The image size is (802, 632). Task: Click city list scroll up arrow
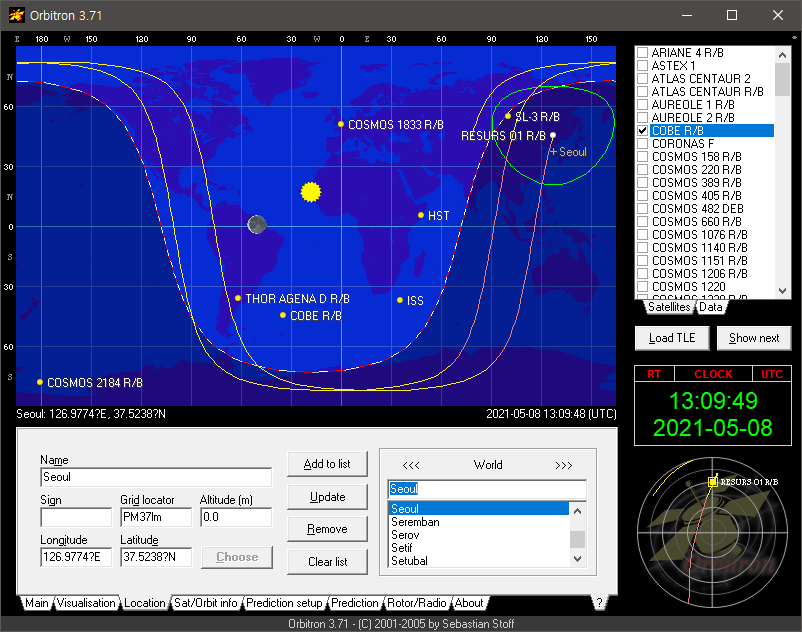pos(577,511)
